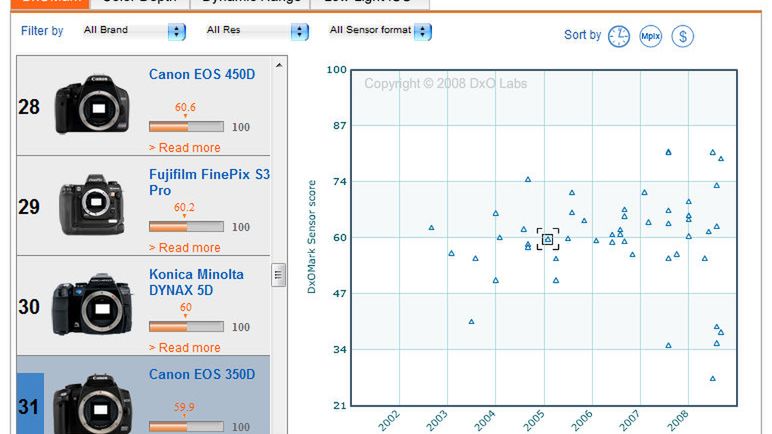Click Read more under Fujifilm FinePix S3 Pro
This screenshot has width=772, height=434.
point(185,248)
